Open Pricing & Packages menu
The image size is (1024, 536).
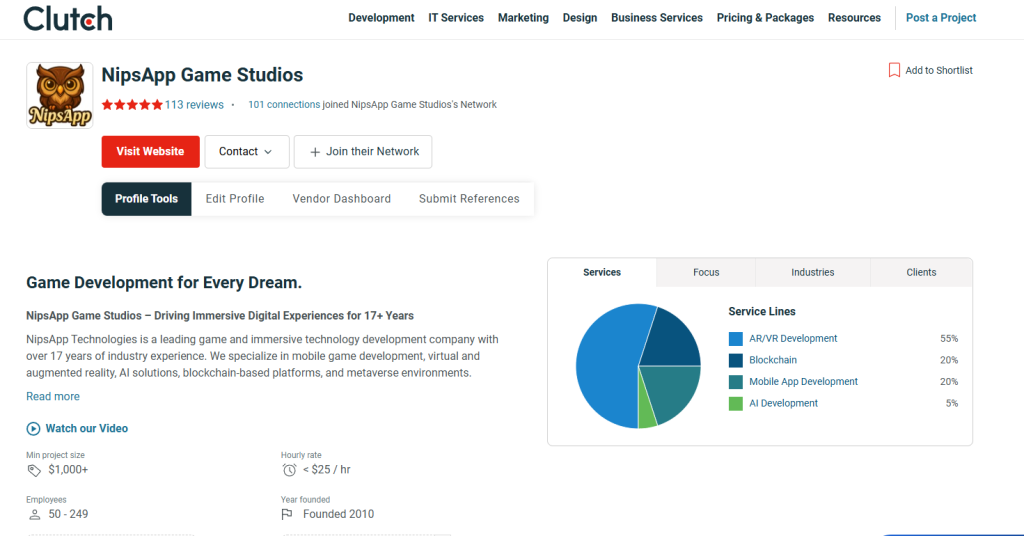pyautogui.click(x=765, y=18)
